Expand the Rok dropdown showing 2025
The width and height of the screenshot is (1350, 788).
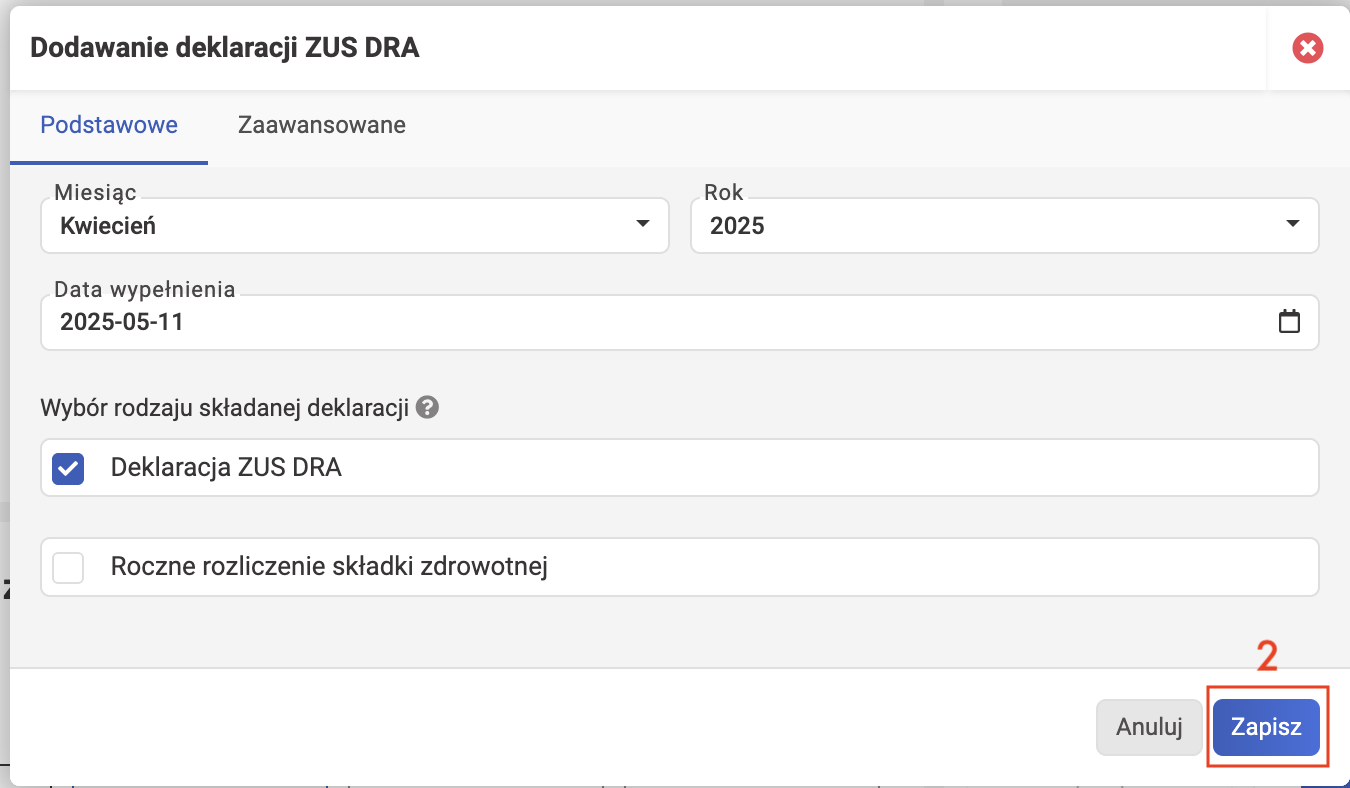pos(1005,225)
